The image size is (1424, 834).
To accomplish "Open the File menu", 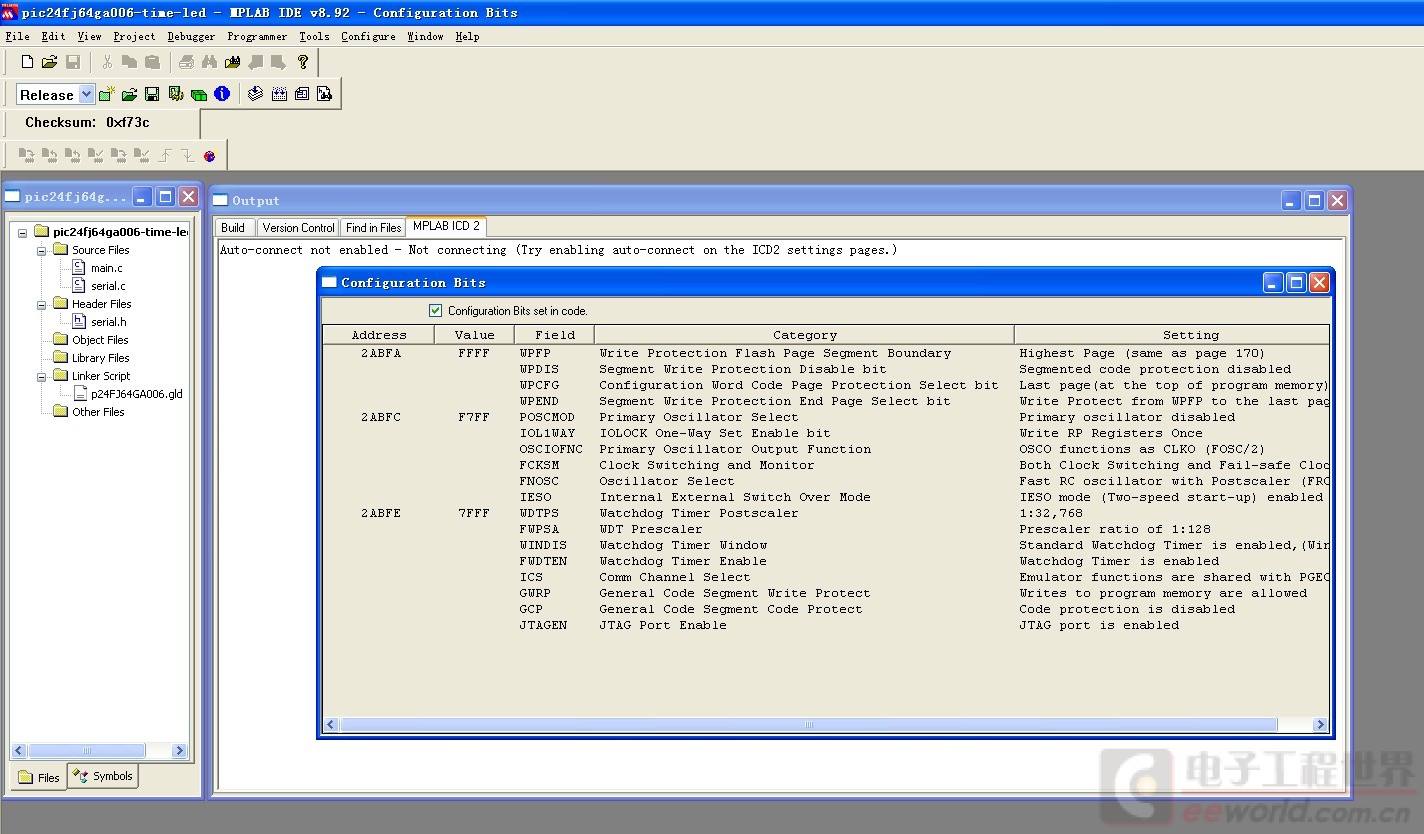I will 18,36.
